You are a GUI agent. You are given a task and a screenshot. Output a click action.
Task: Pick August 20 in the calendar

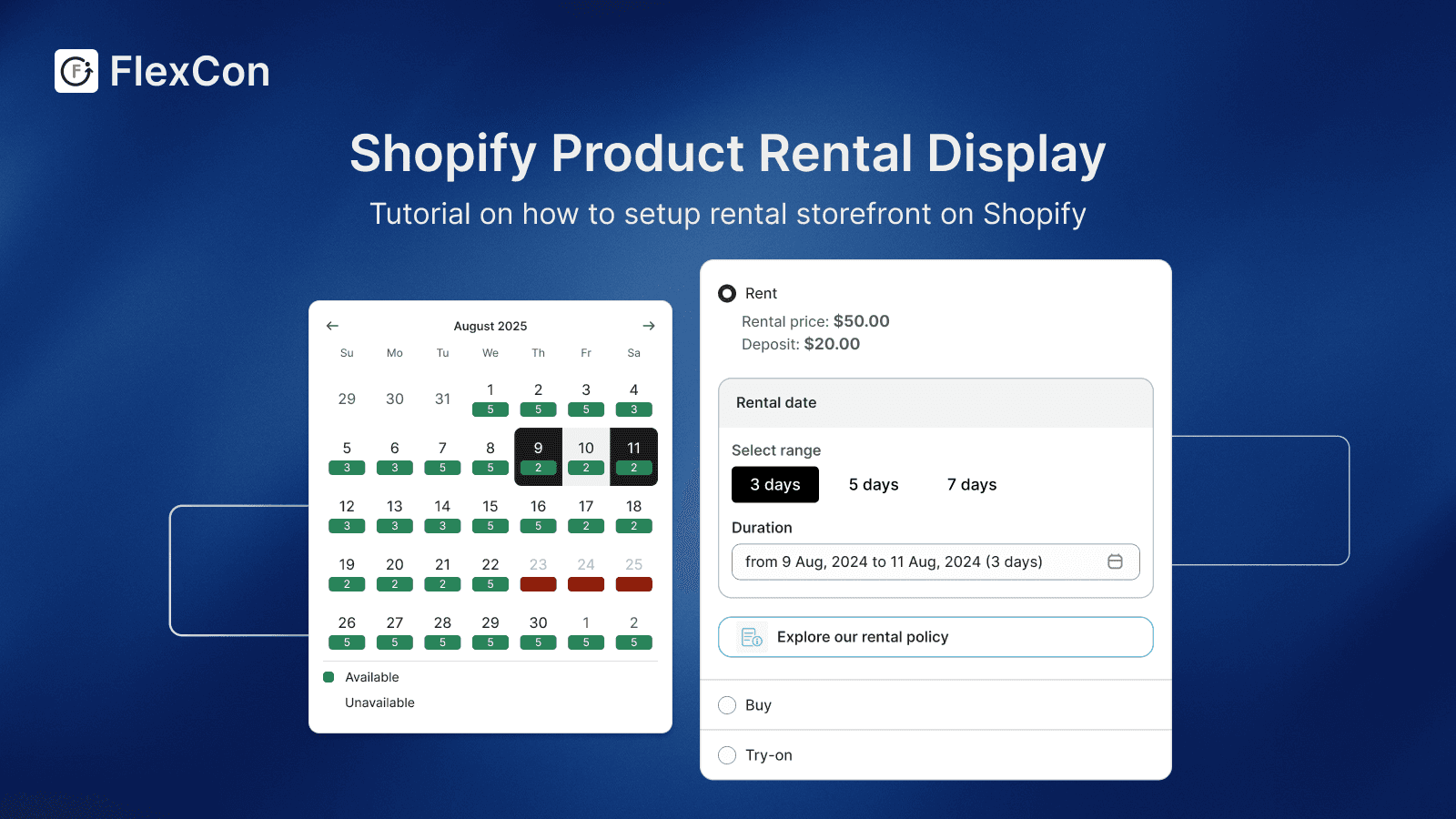point(395,573)
